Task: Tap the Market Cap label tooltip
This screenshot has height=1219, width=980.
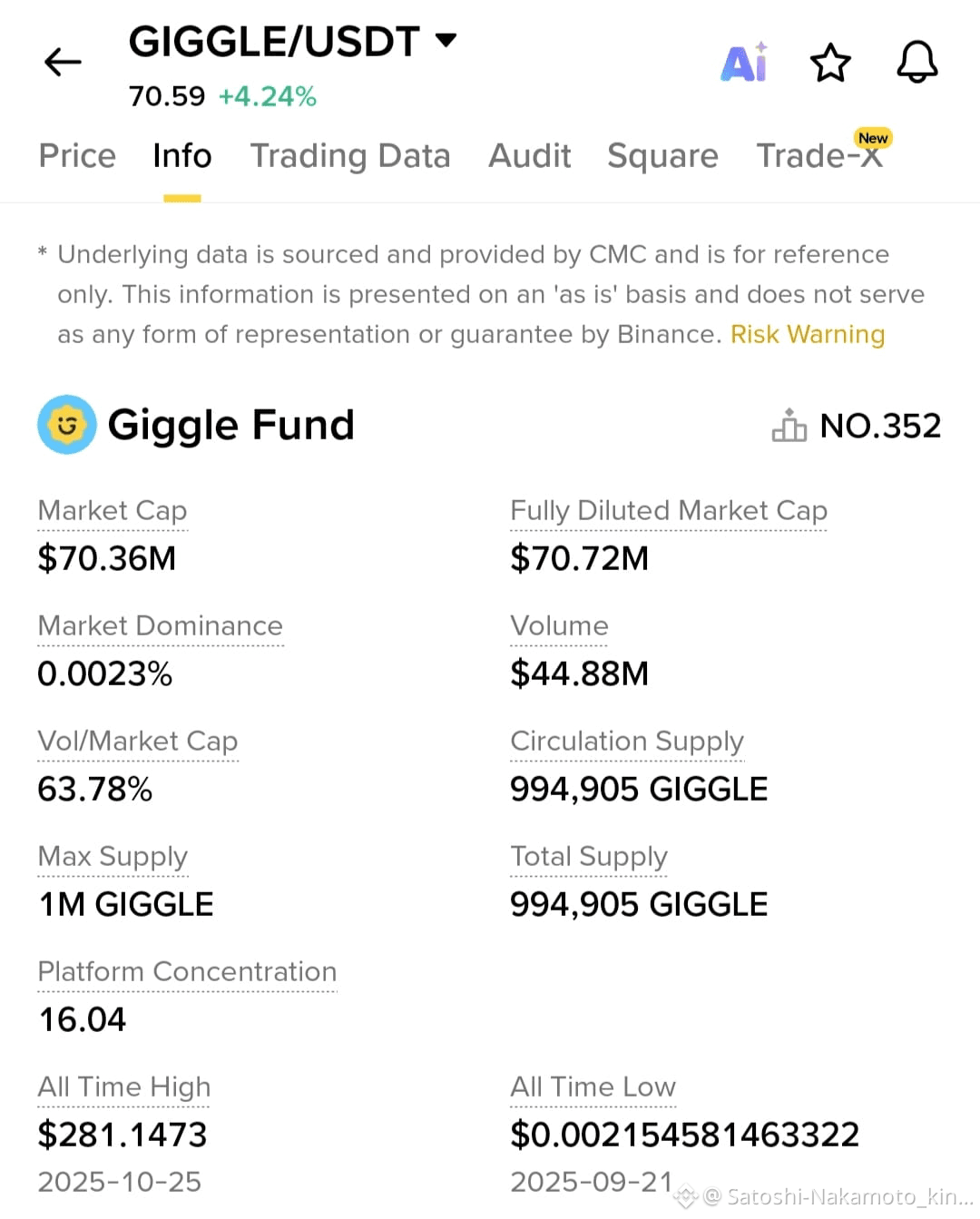Action: pyautogui.click(x=113, y=511)
